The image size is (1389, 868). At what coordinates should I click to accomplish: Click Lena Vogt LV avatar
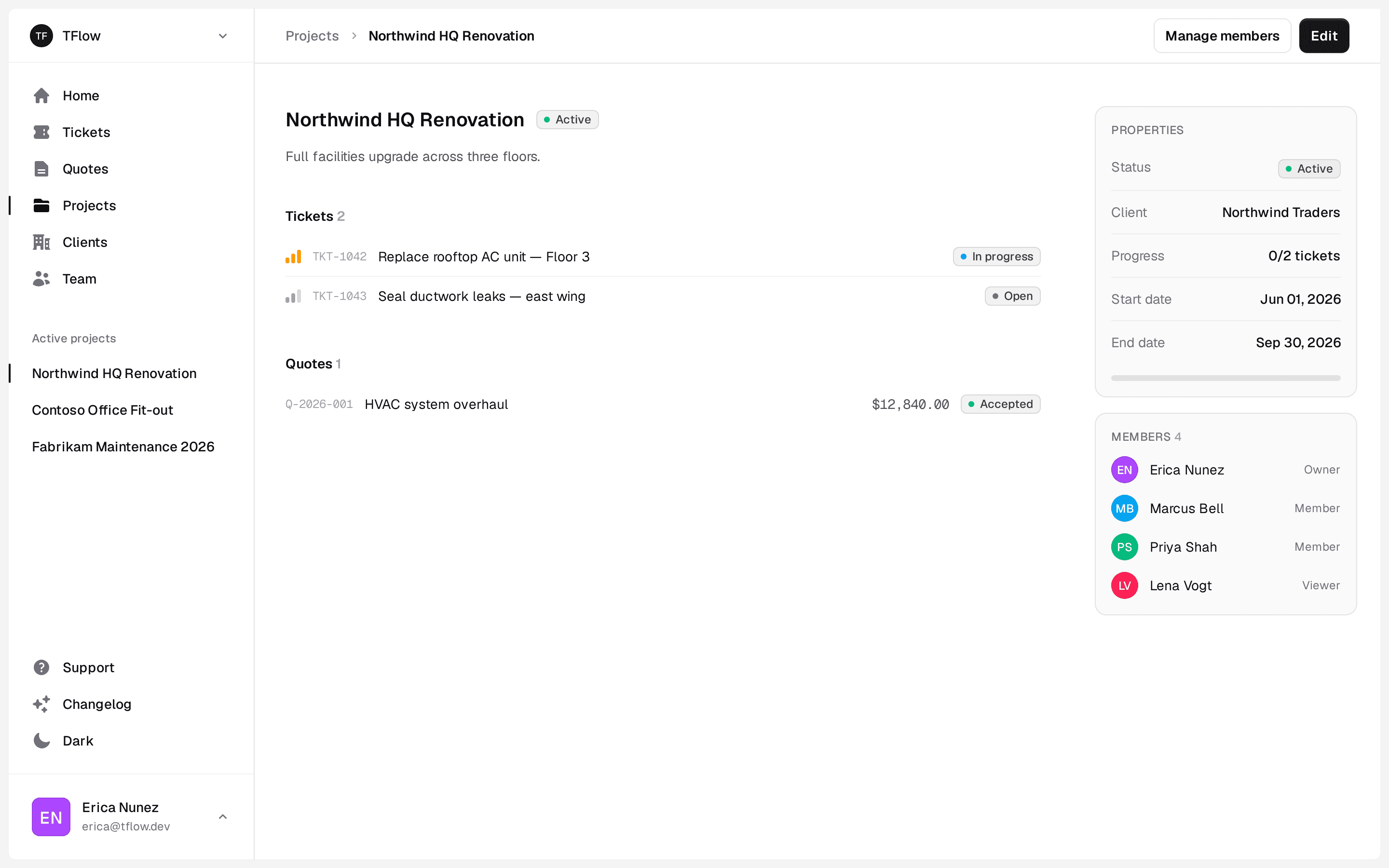(1124, 585)
